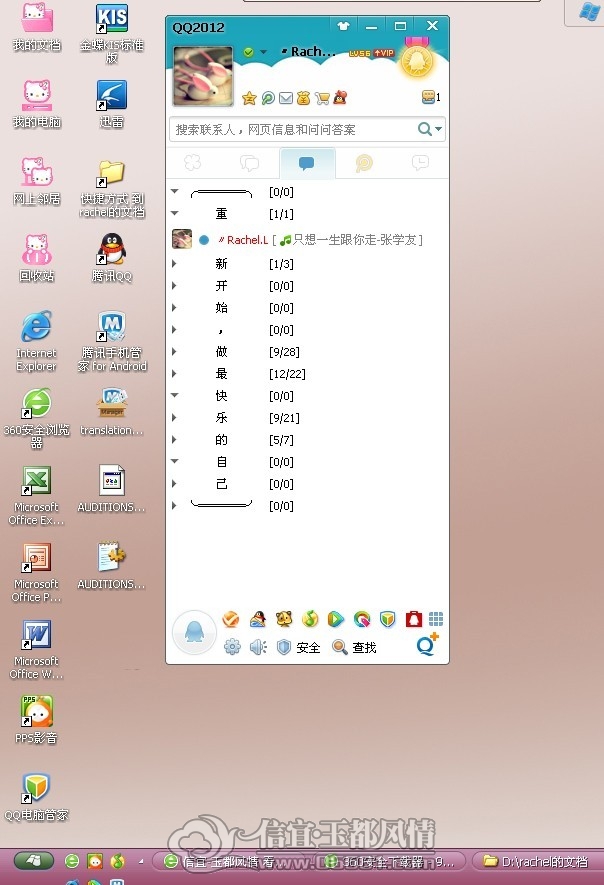Screen dimensions: 604x885
Task: Expand the 最 [12/22] contact group
Action: point(174,374)
